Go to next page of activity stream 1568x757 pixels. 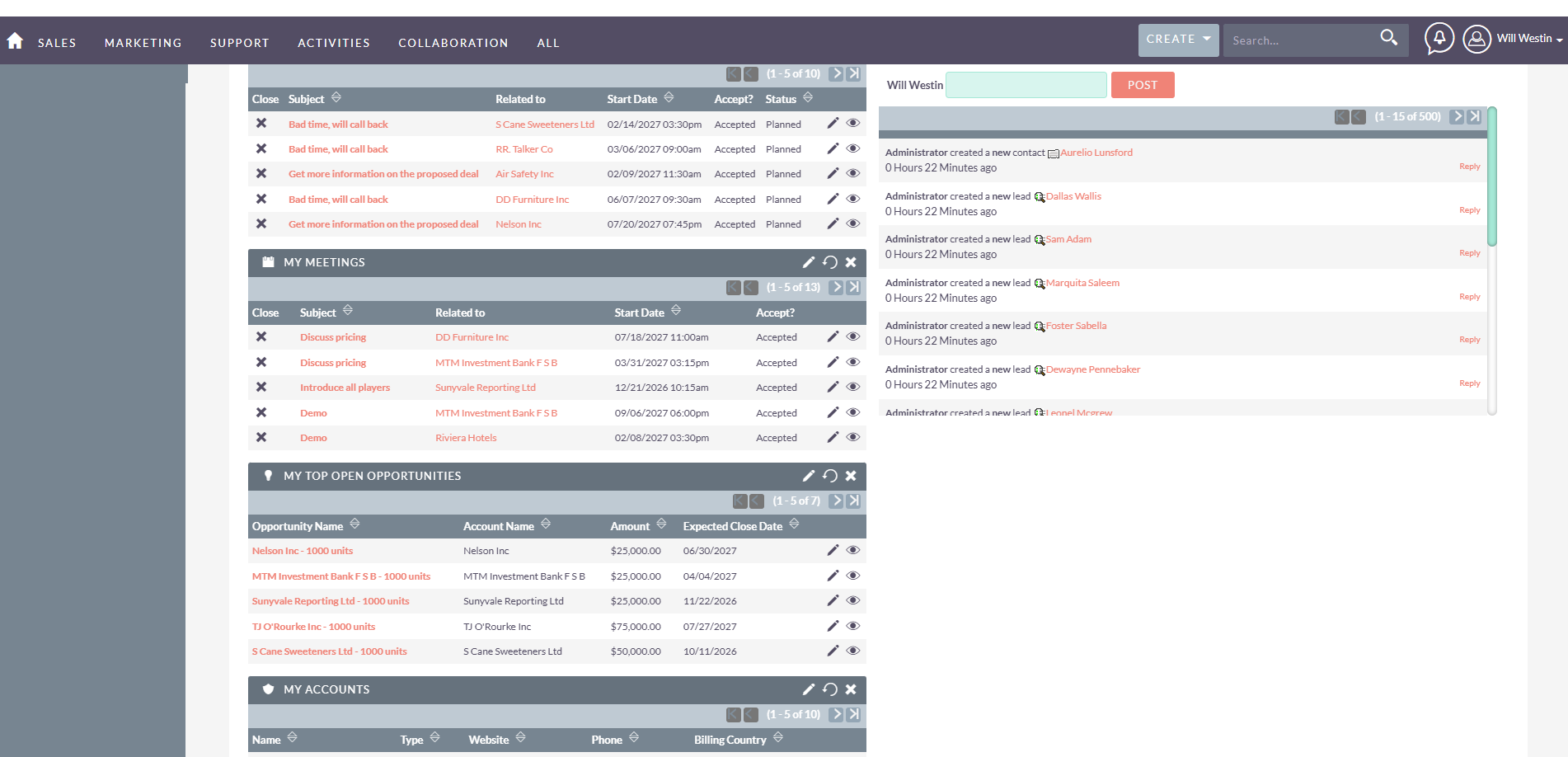1458,116
